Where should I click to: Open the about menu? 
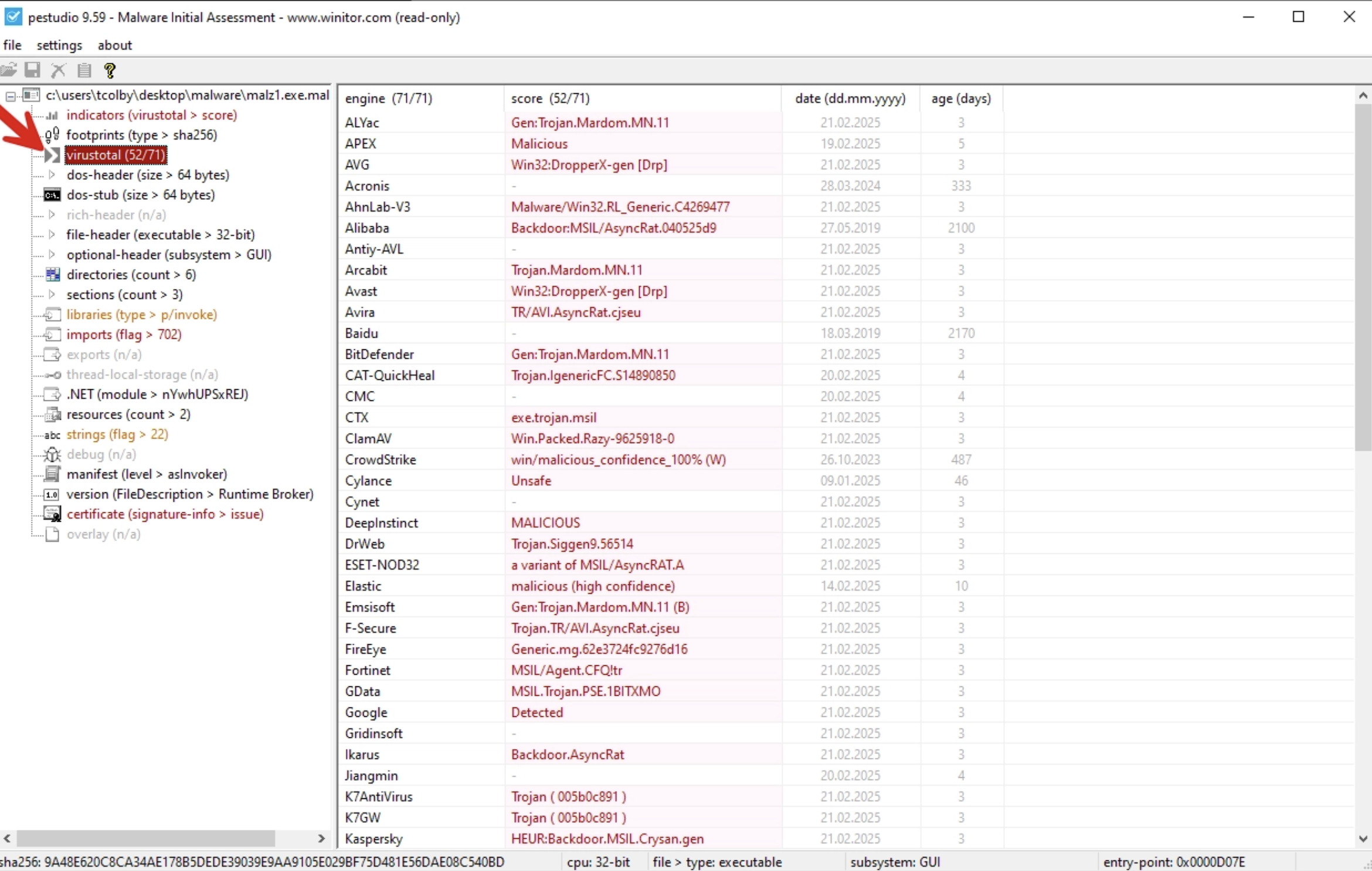(x=115, y=45)
